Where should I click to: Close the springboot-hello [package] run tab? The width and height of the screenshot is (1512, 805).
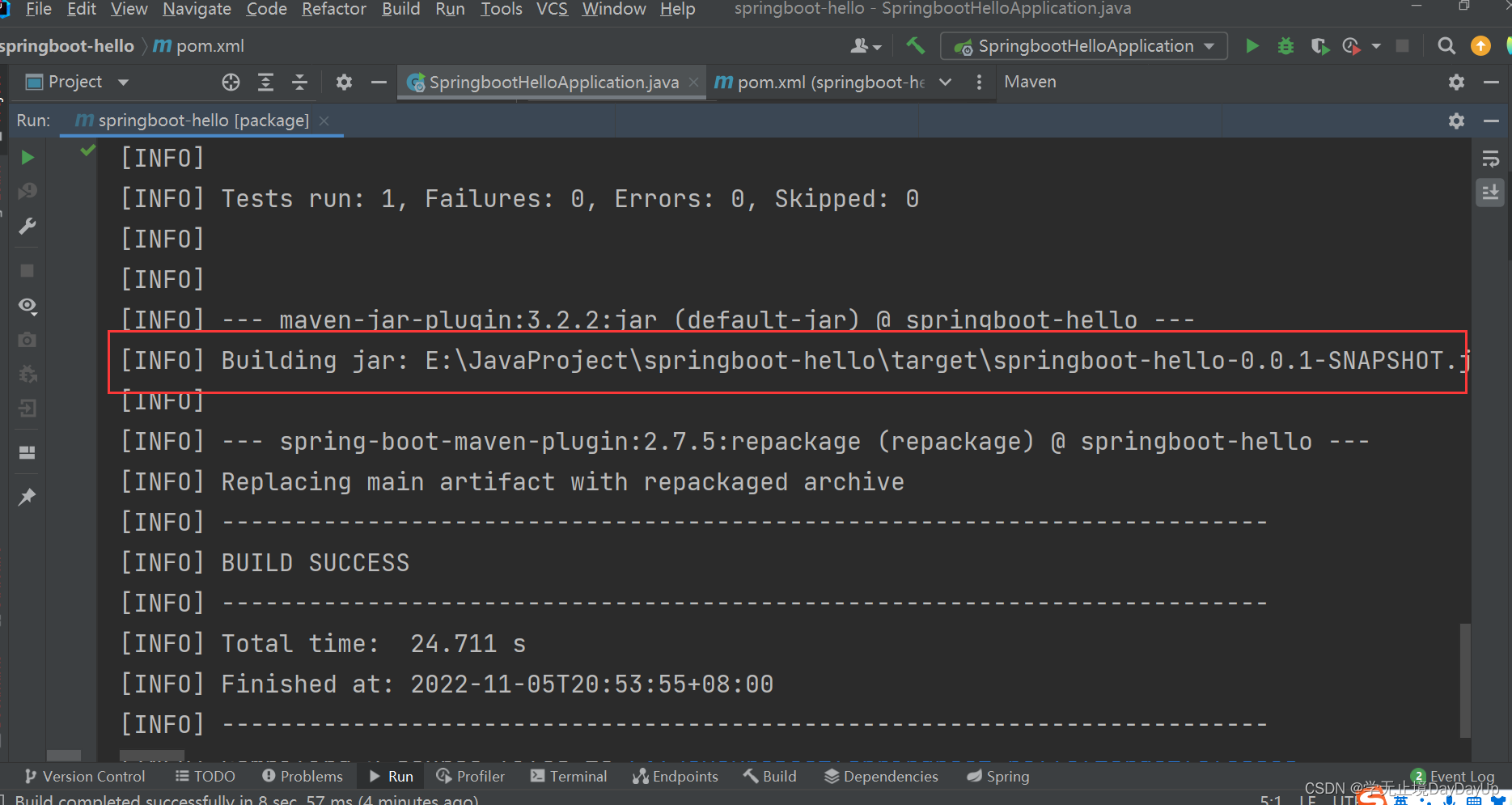(x=324, y=121)
